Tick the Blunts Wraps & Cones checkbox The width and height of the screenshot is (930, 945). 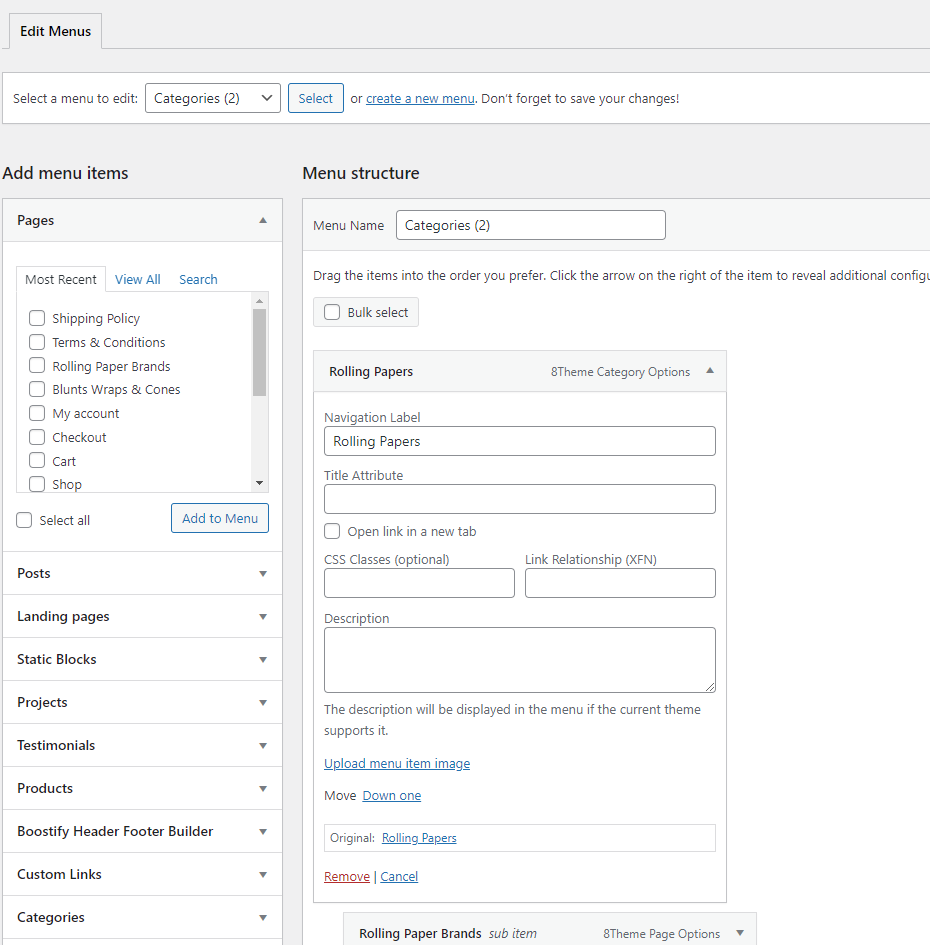(37, 389)
